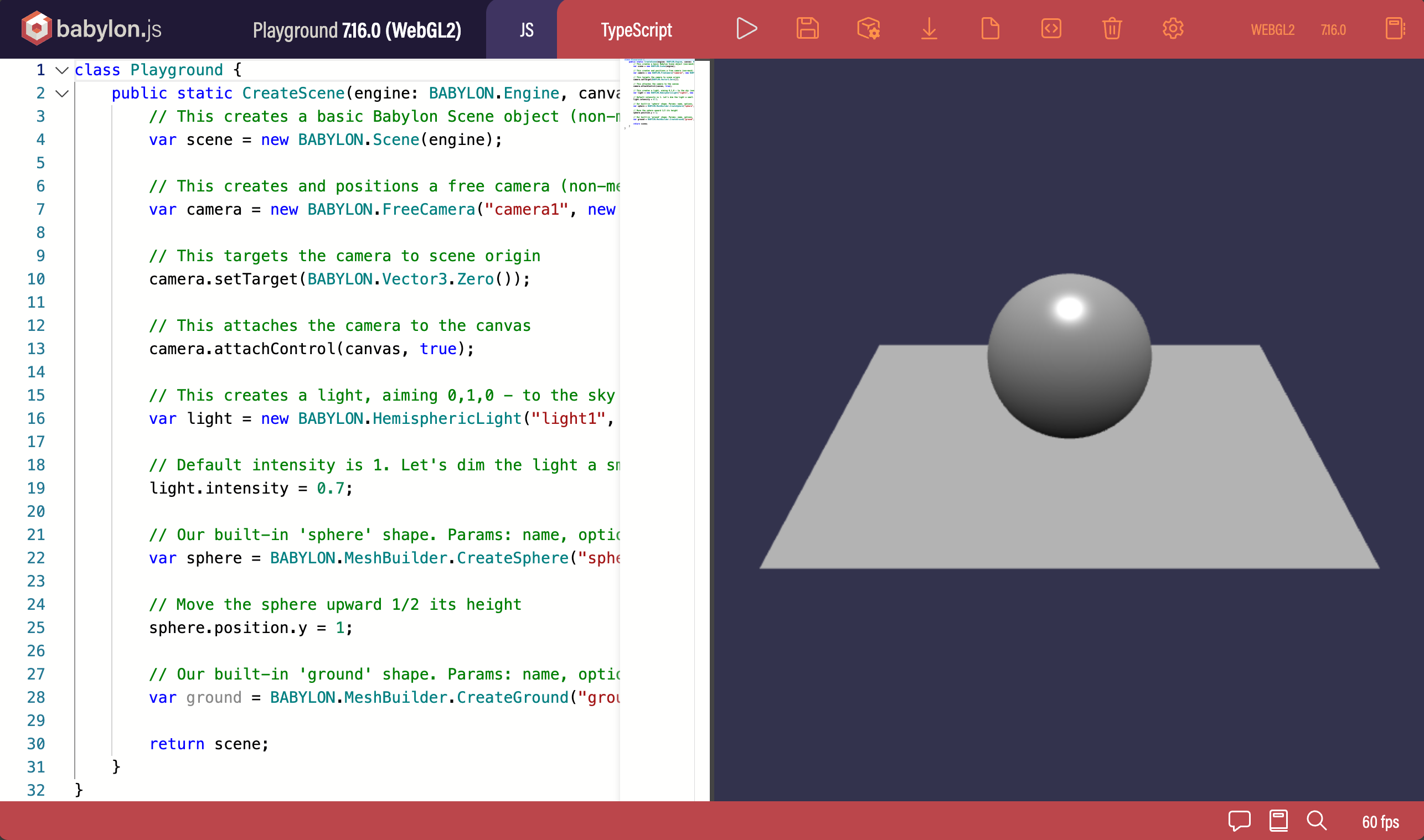
Task: Open the code editor toggle icon
Action: click(1051, 28)
